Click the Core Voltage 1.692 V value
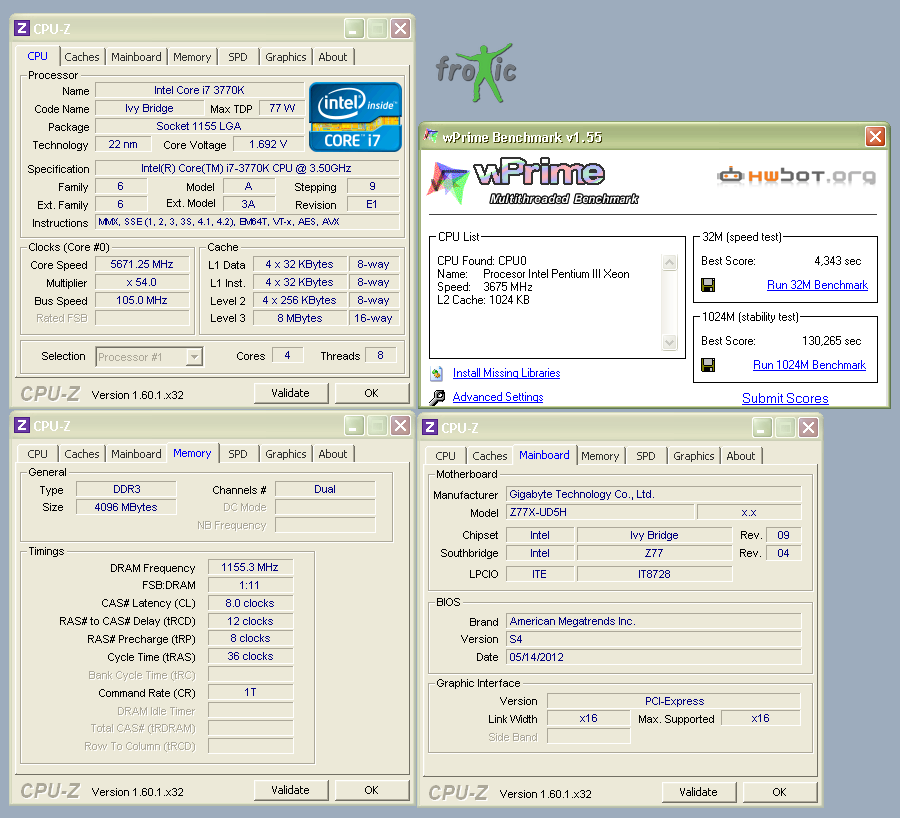Viewport: 900px width, 818px height. [x=268, y=145]
